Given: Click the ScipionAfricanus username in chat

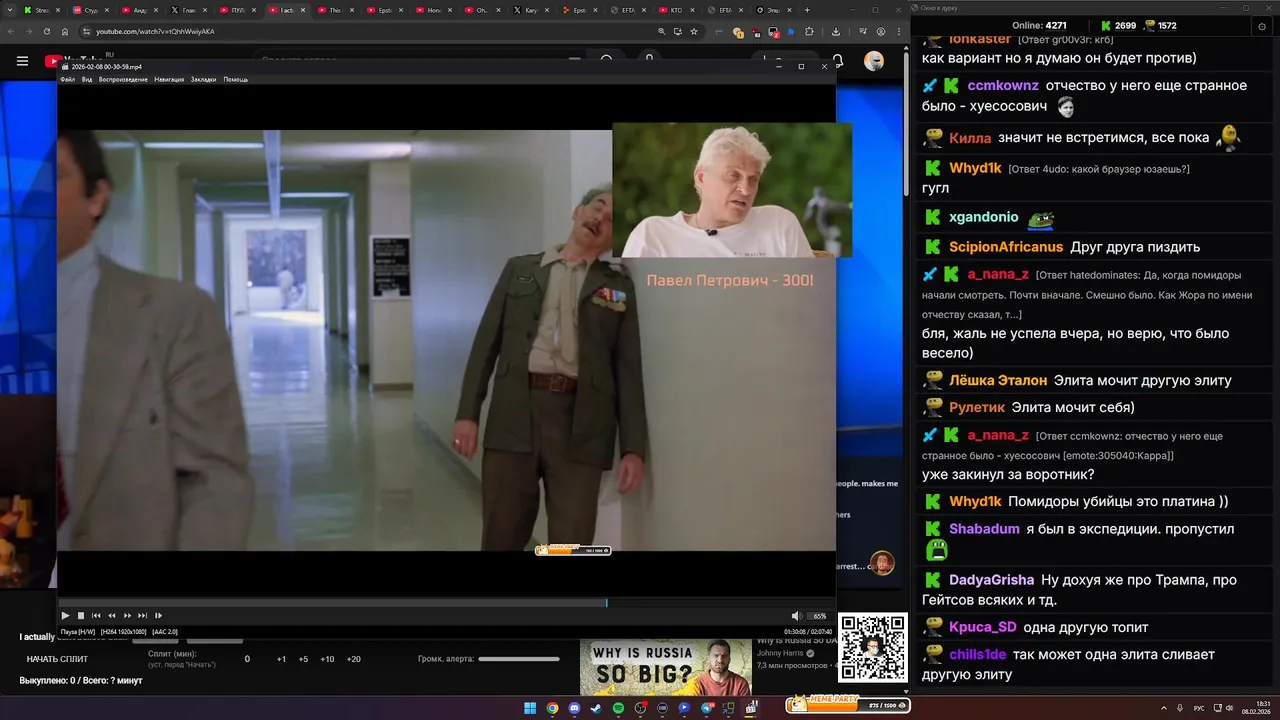Looking at the screenshot, I should [x=1006, y=247].
